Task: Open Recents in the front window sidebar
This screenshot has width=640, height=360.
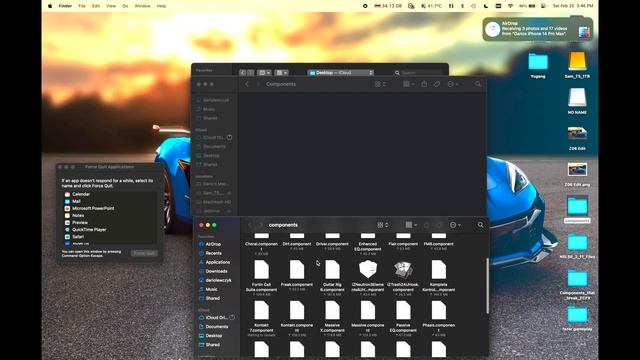Action: pyautogui.click(x=213, y=253)
